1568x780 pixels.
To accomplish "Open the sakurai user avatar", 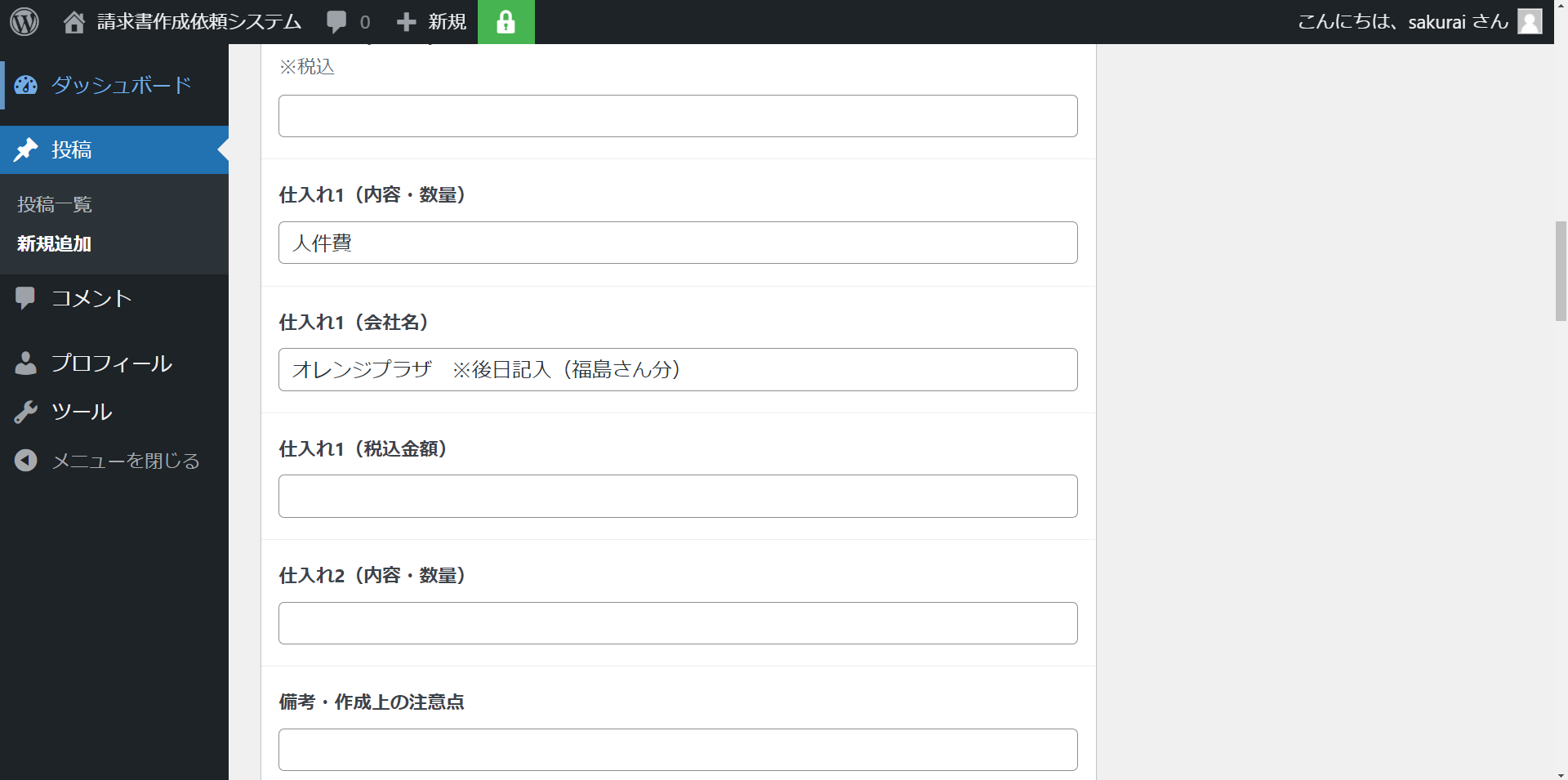I will pos(1530,21).
